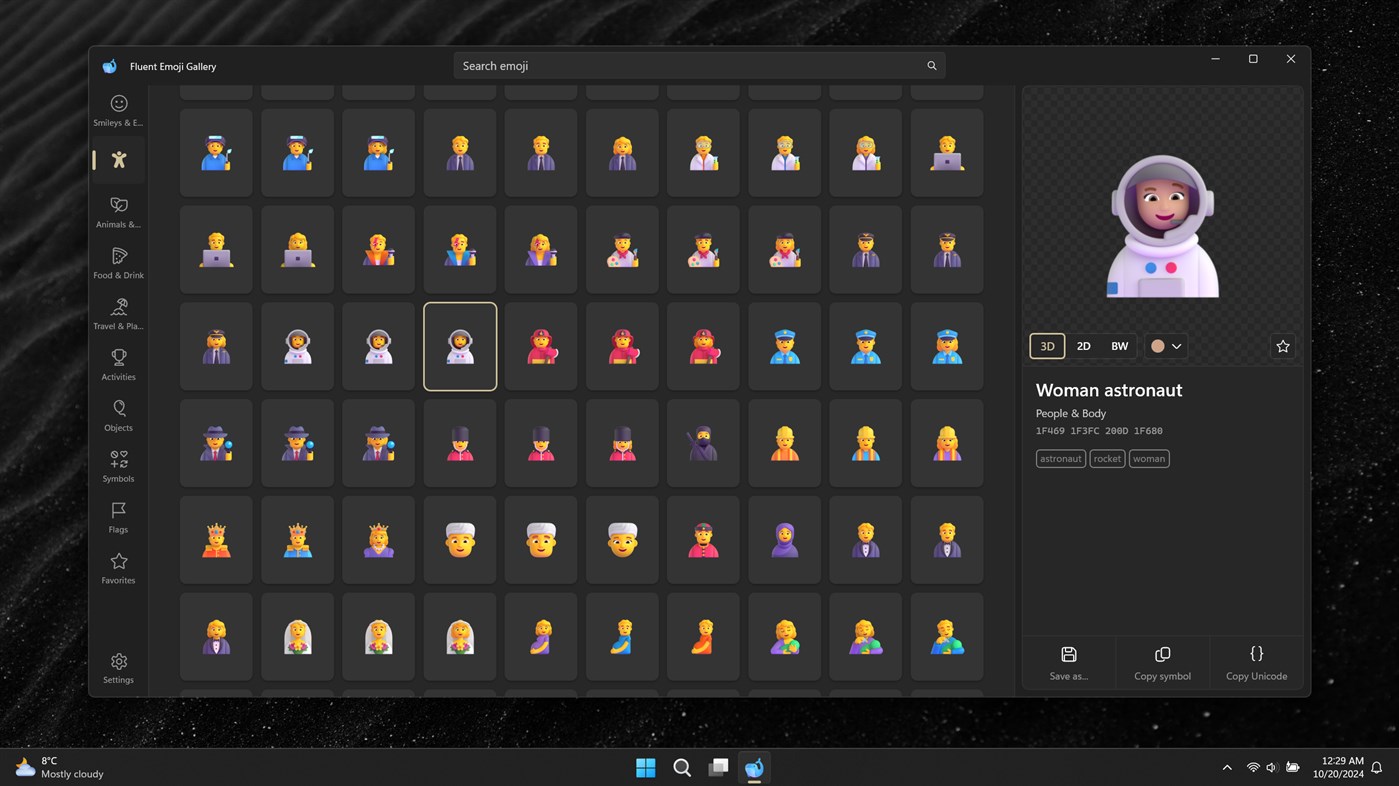The width and height of the screenshot is (1399, 786).
Task: Open the Activities category
Action: 118,364
